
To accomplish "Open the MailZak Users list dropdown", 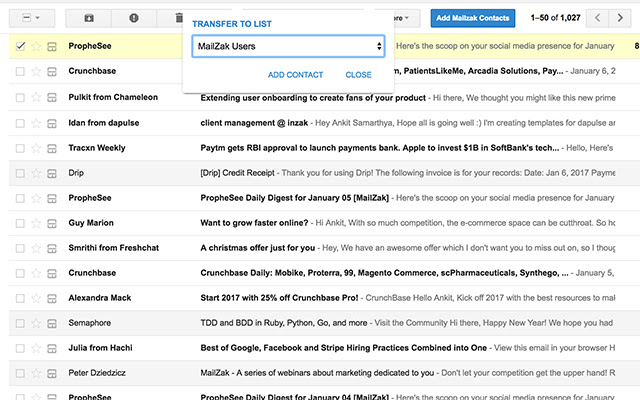I will click(288, 46).
